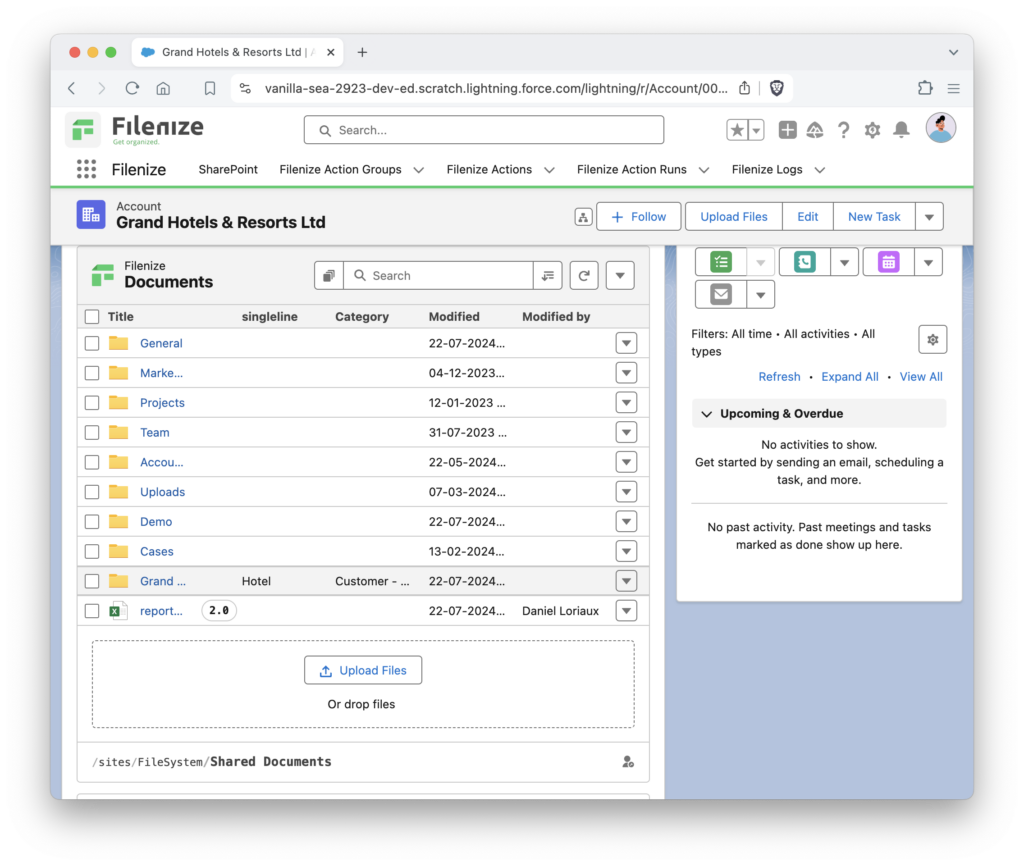Viewport: 1024px width, 866px height.
Task: Click the browser address bar URL
Action: [x=496, y=88]
